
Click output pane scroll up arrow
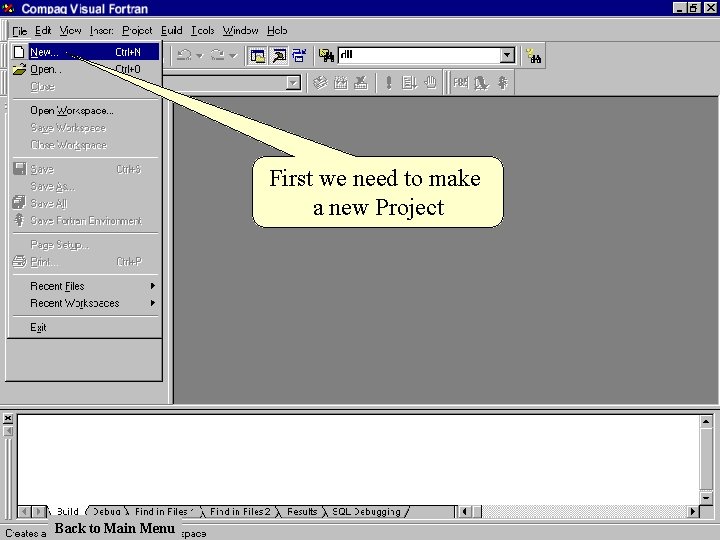706,421
